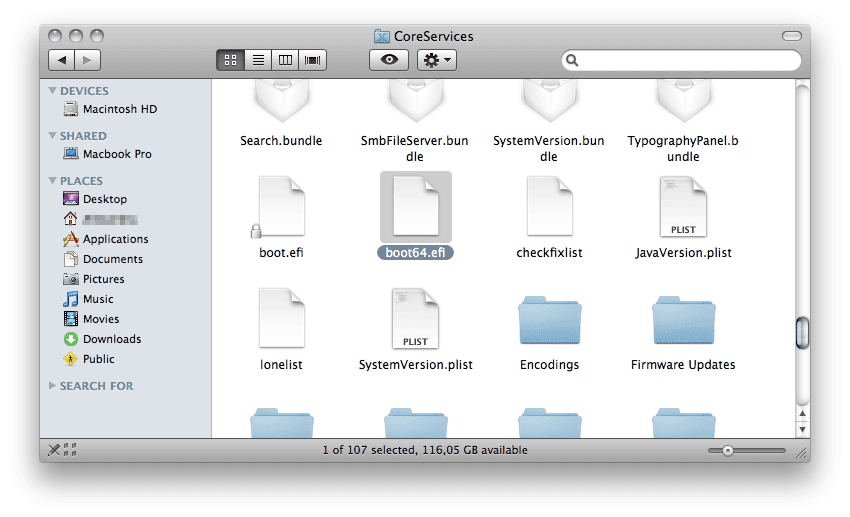The width and height of the screenshot is (850, 517).
Task: Click the magnifying glass search icon
Action: coord(572,60)
